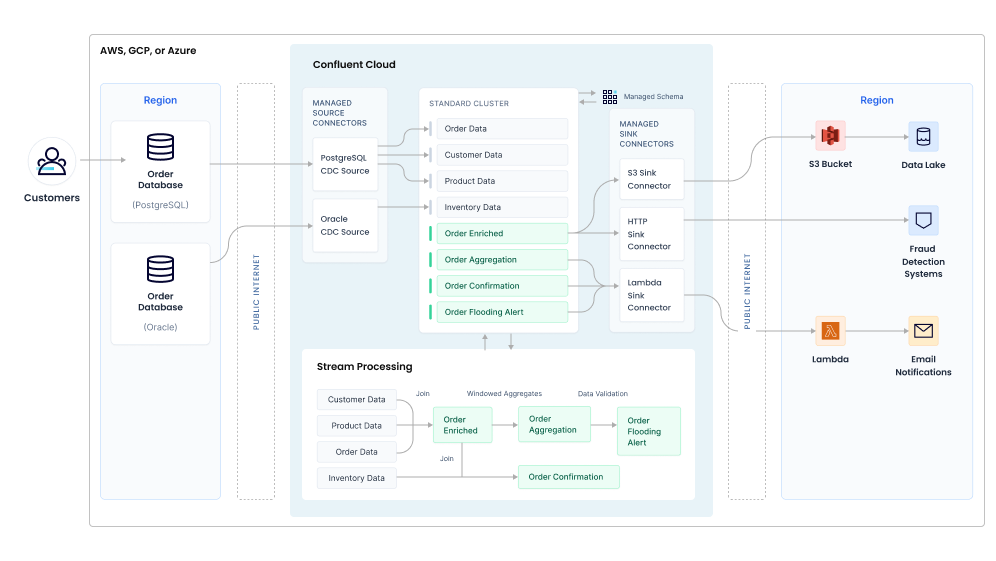Click Customer Data box in Stream Processing
This screenshot has height=561, width=996.
click(x=356, y=400)
